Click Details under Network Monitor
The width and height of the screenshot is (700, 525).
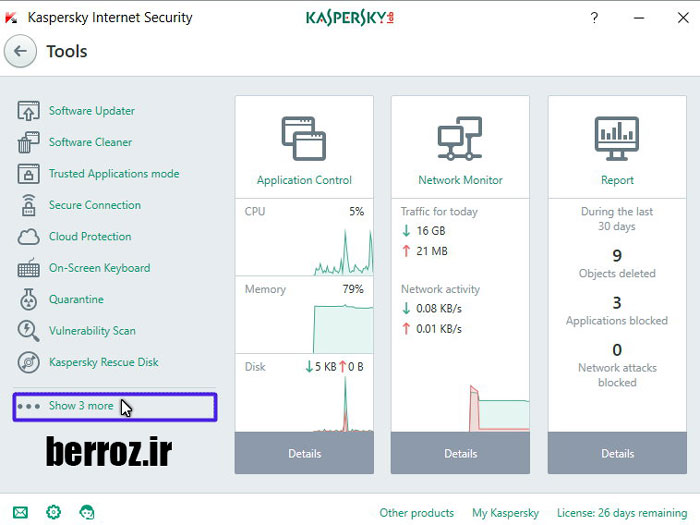pos(460,453)
